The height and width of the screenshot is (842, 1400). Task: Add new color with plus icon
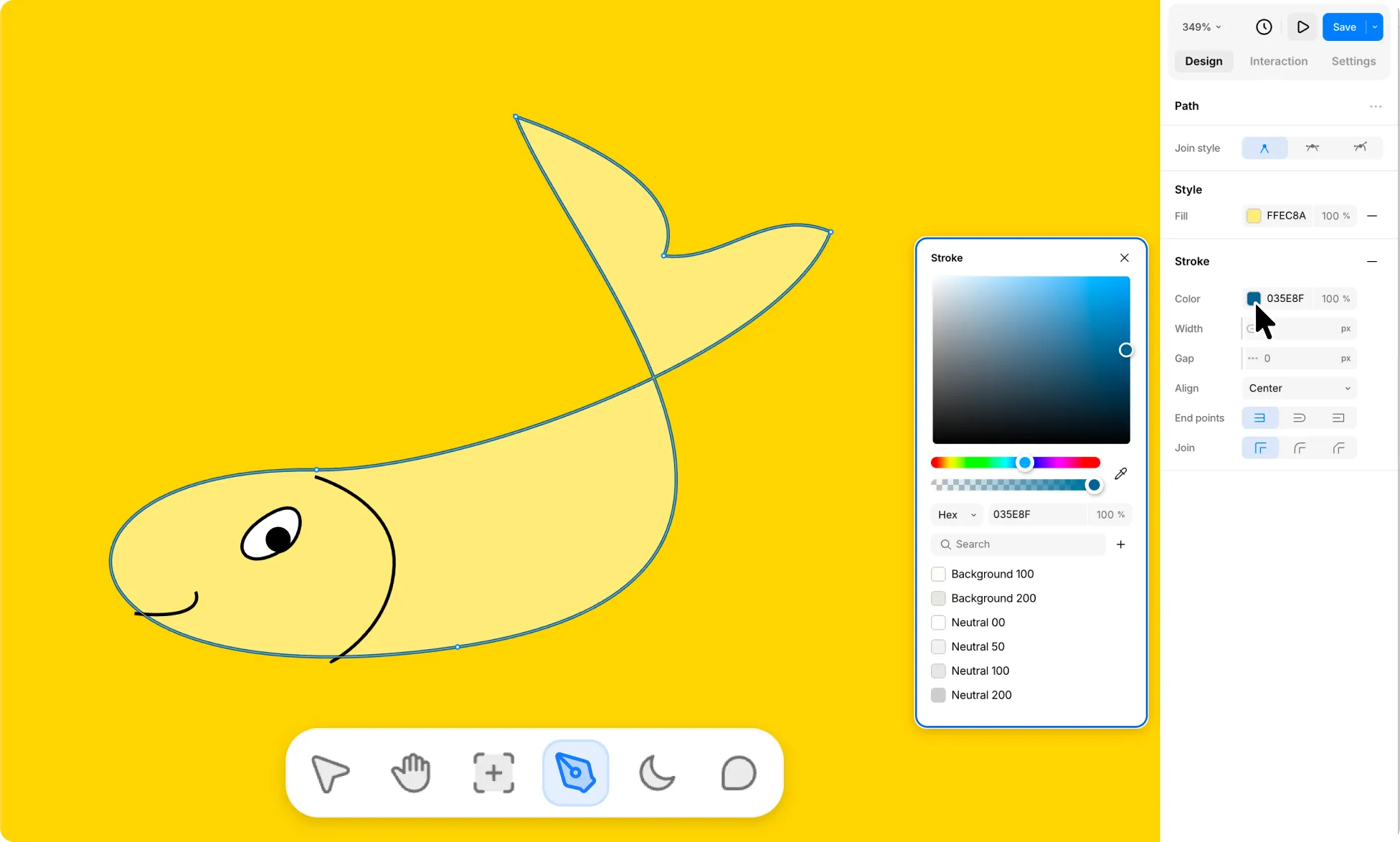pyautogui.click(x=1121, y=544)
